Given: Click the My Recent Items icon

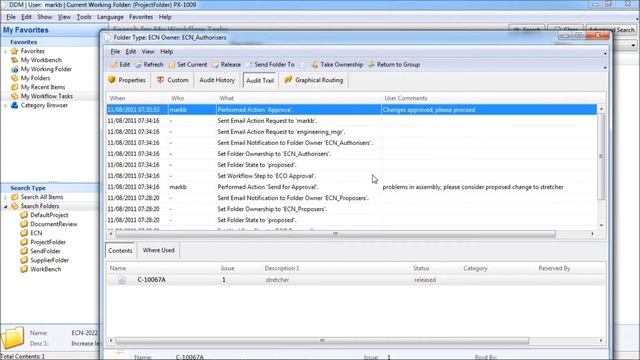Looking at the screenshot, I should tap(15, 87).
